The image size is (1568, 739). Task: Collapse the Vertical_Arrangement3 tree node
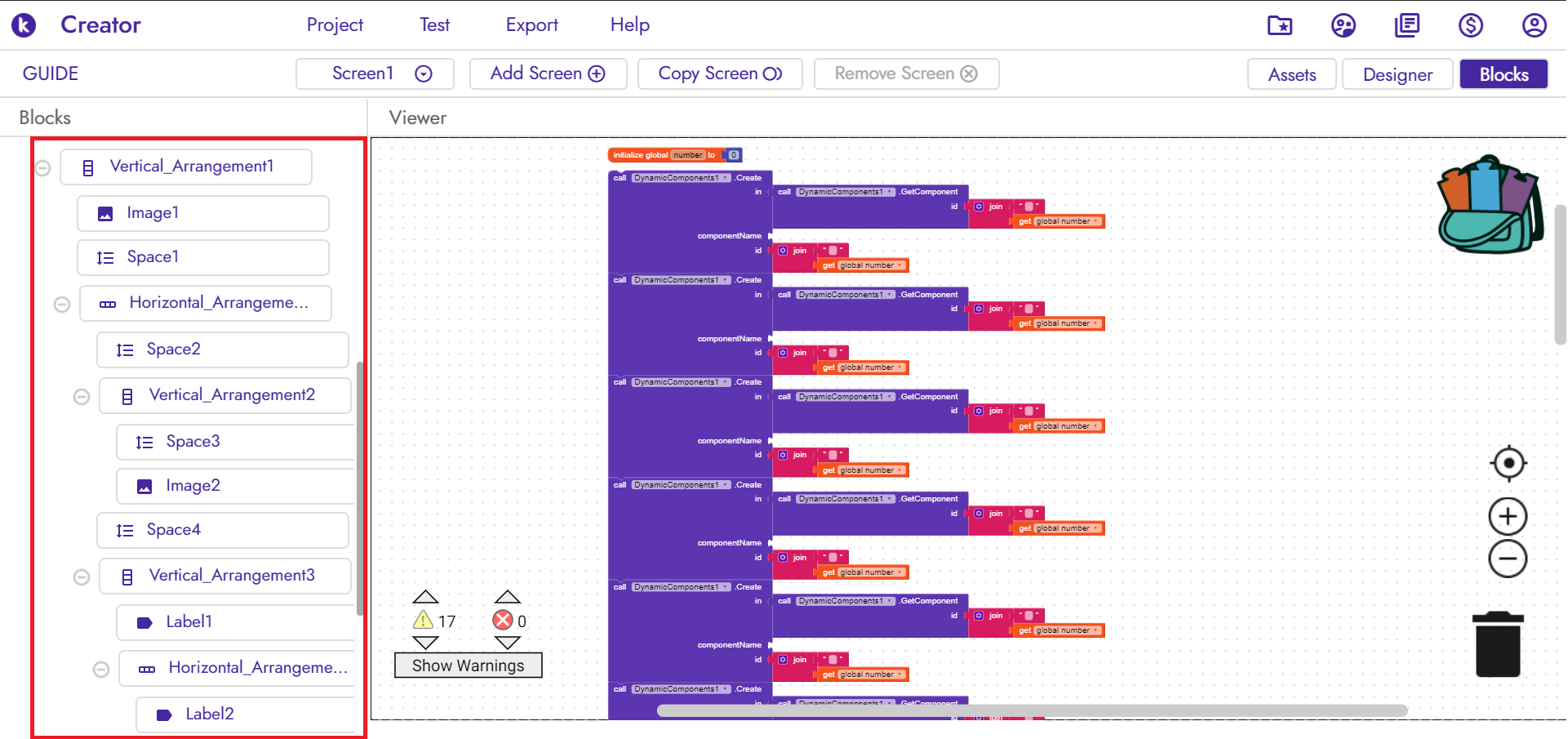82,577
